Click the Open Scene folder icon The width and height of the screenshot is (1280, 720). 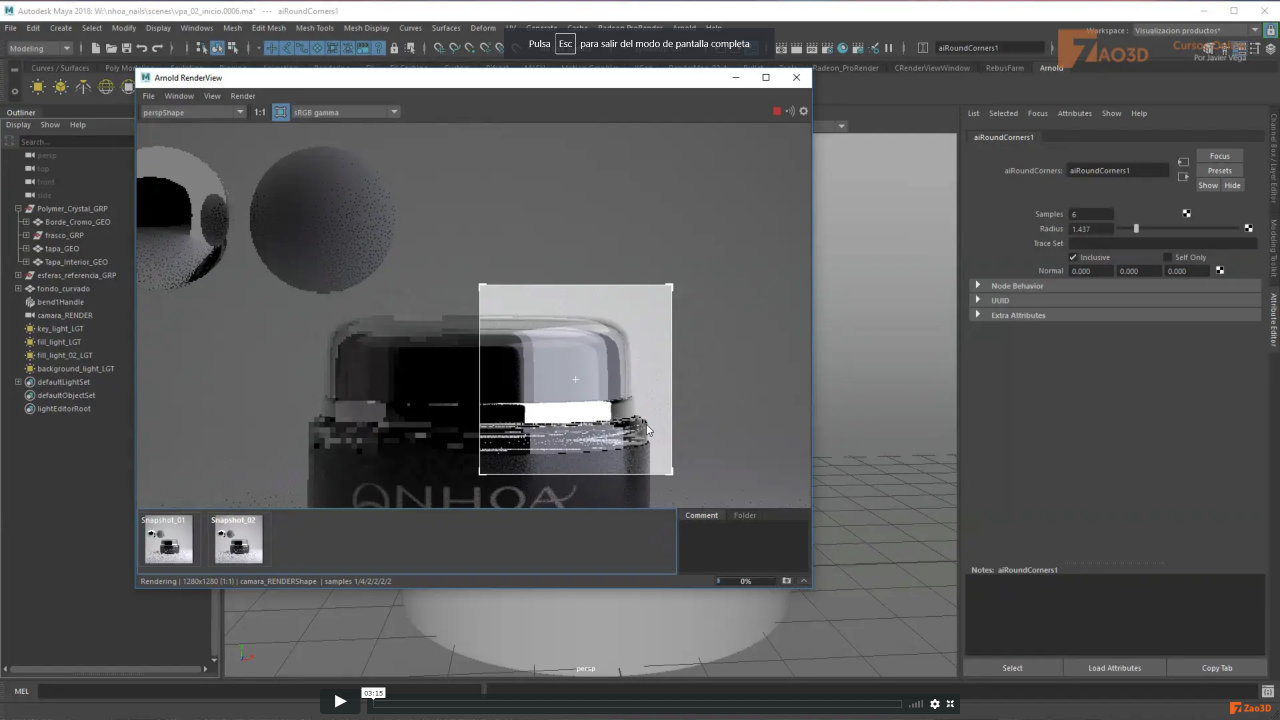(x=111, y=48)
